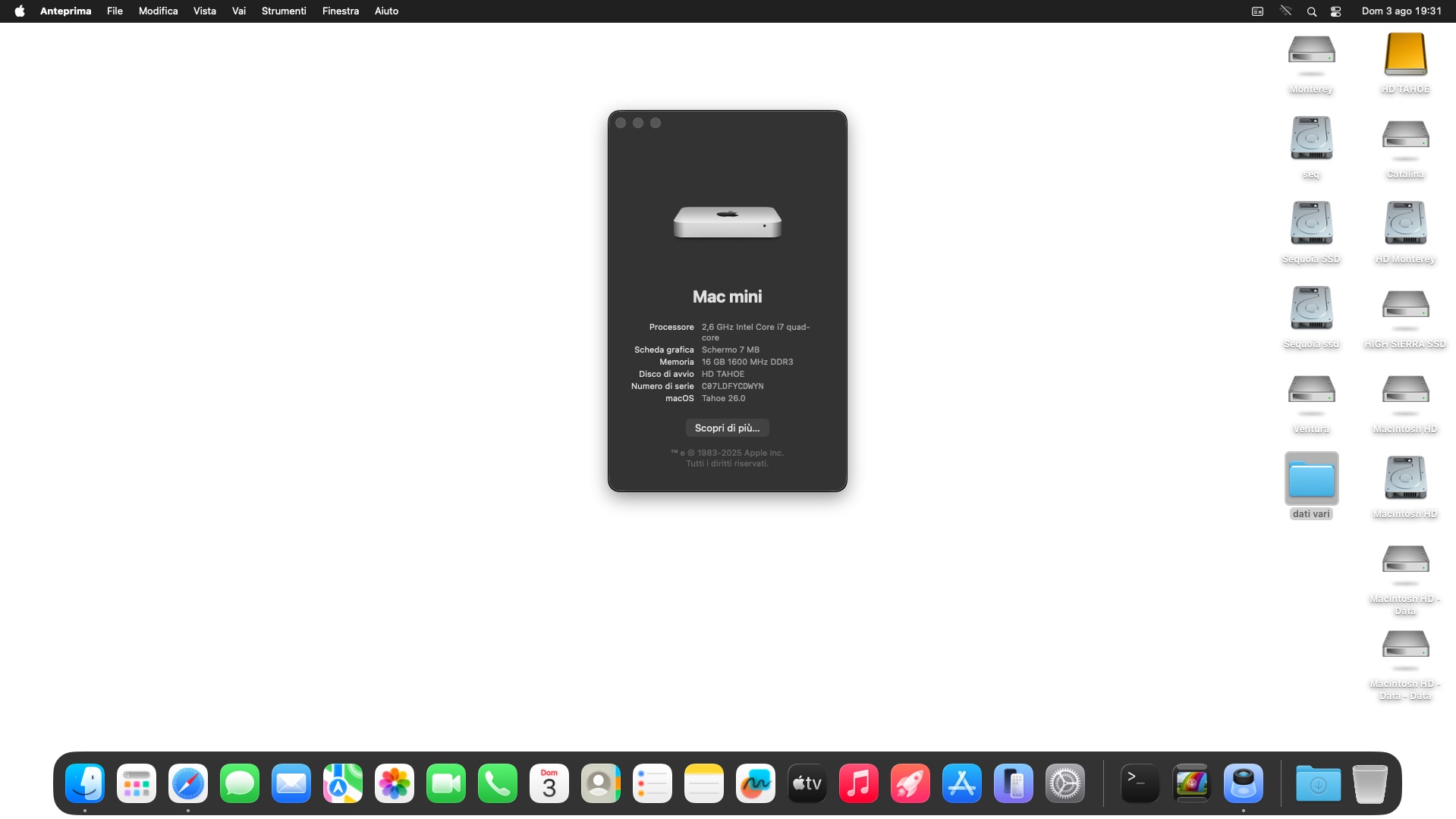
Task: Click the rainbow installer app icon in Dock
Action: point(1192,783)
